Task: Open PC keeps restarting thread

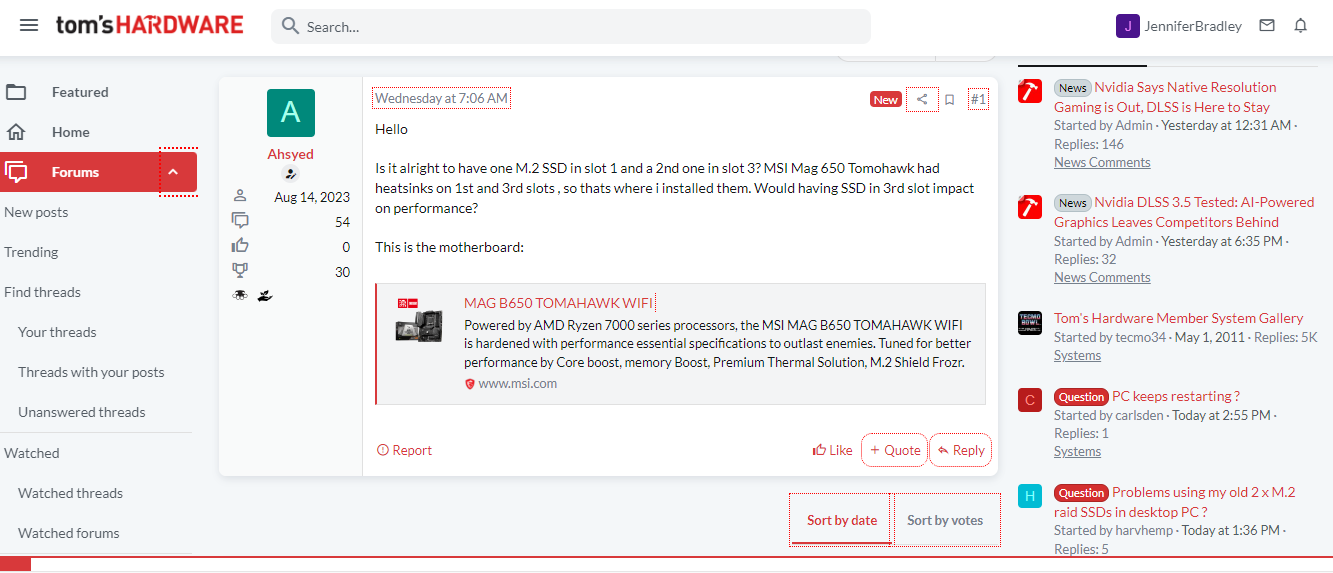Action: pyautogui.click(x=1176, y=396)
